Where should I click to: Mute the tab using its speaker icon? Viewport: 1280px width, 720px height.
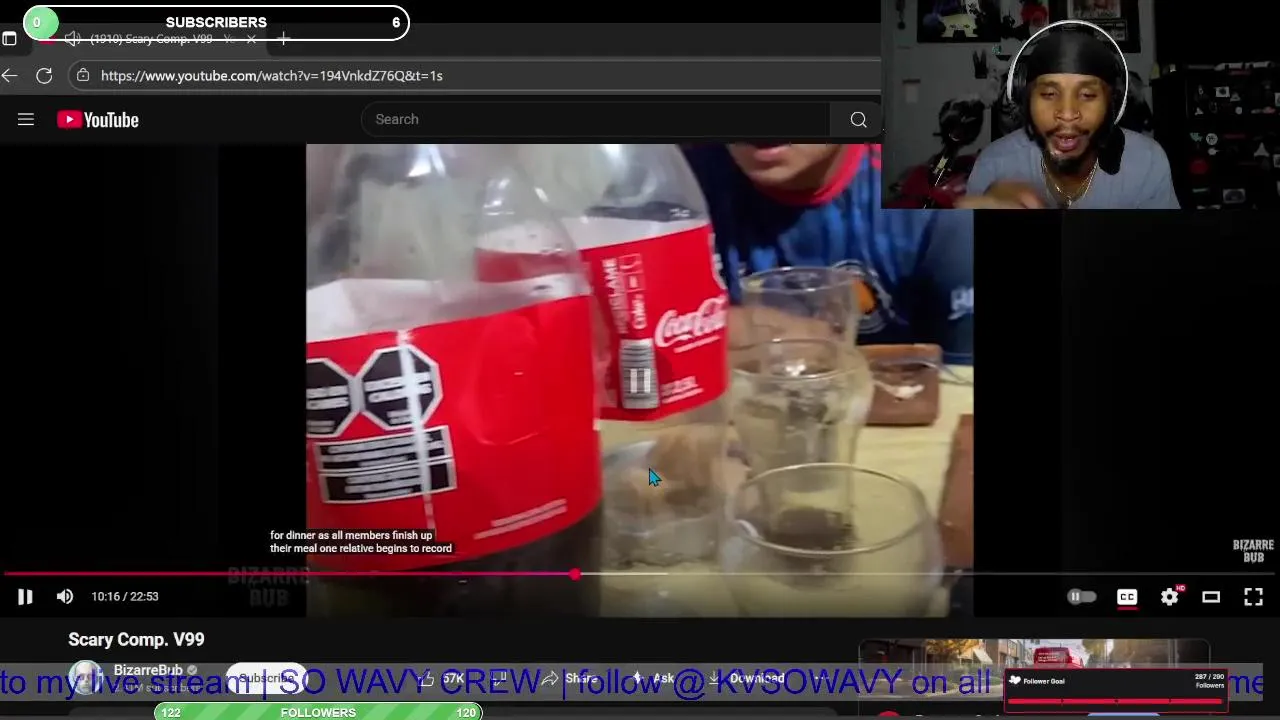[x=72, y=39]
